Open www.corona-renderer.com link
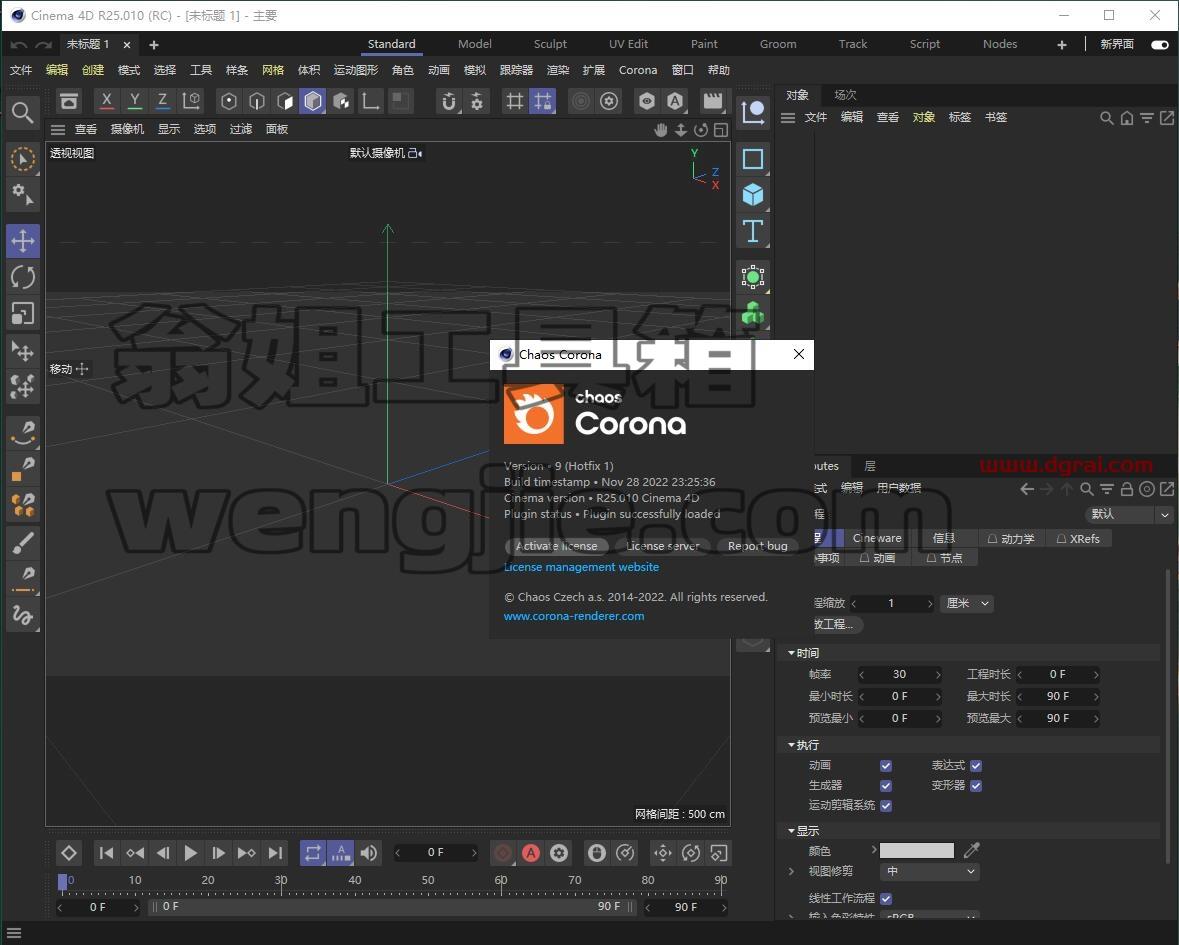 pos(574,616)
